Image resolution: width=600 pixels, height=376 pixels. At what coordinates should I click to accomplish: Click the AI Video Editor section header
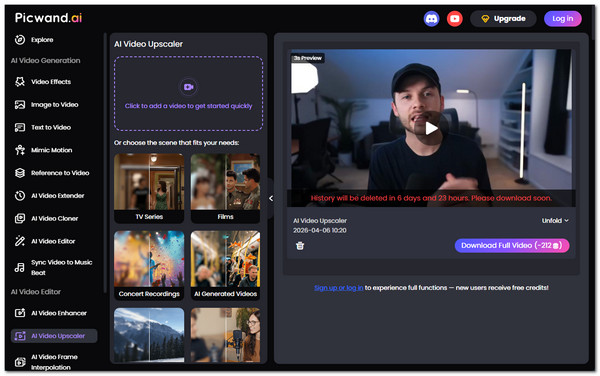tap(36, 291)
